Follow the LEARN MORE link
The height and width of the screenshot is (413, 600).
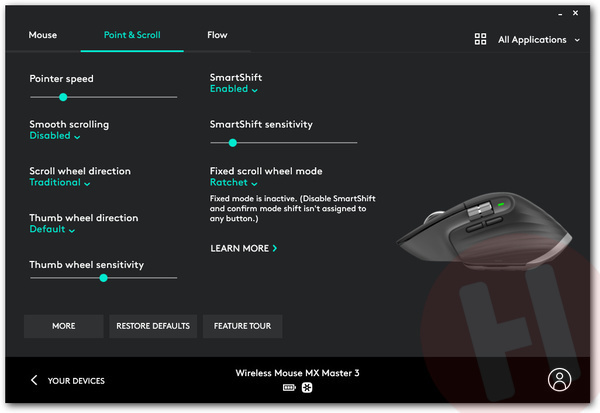coord(244,248)
